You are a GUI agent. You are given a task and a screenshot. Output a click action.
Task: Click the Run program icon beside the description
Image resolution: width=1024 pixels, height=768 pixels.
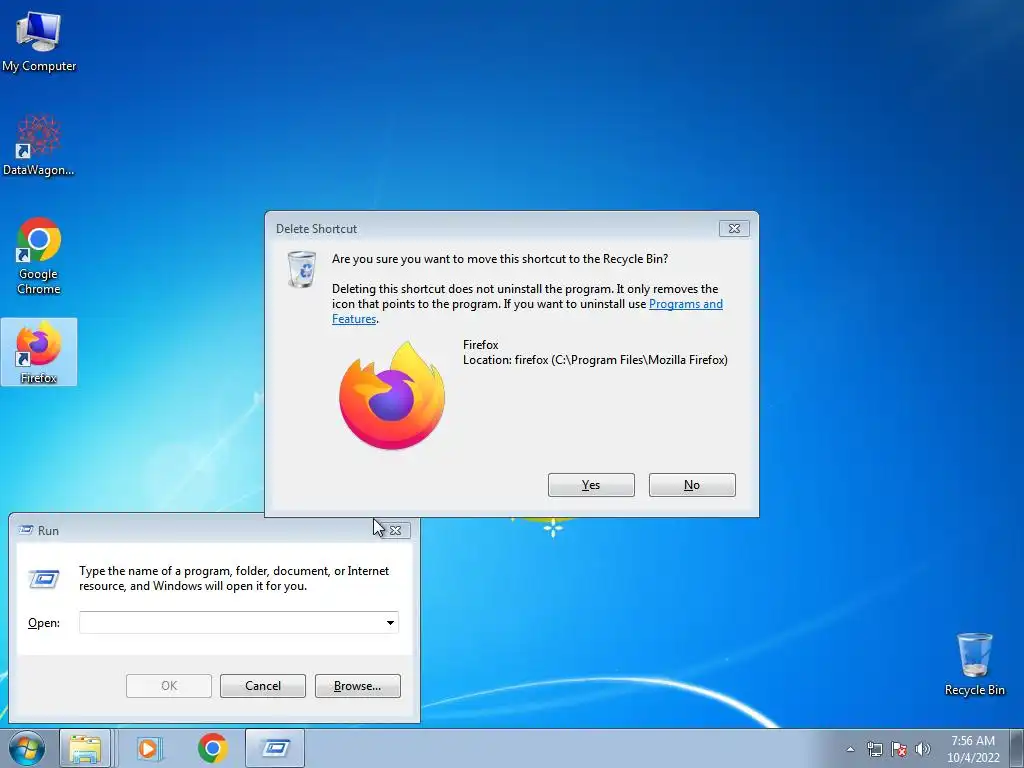coord(44,579)
